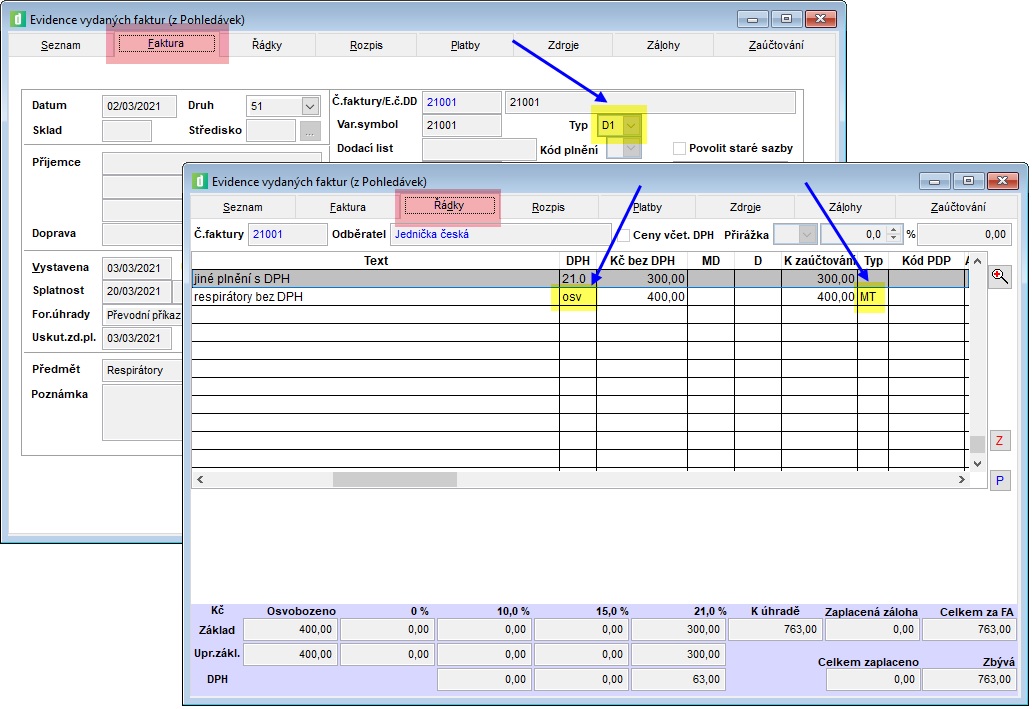Open the Typ dropdown showing D1
Viewport: 1032px width, 709px height.
[x=631, y=125]
